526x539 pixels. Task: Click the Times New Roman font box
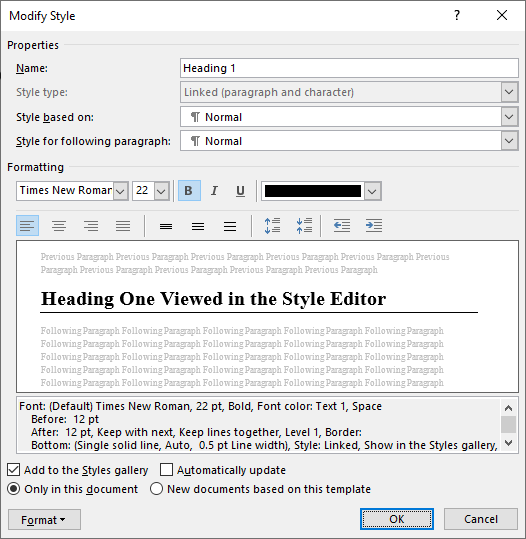pyautogui.click(x=65, y=191)
